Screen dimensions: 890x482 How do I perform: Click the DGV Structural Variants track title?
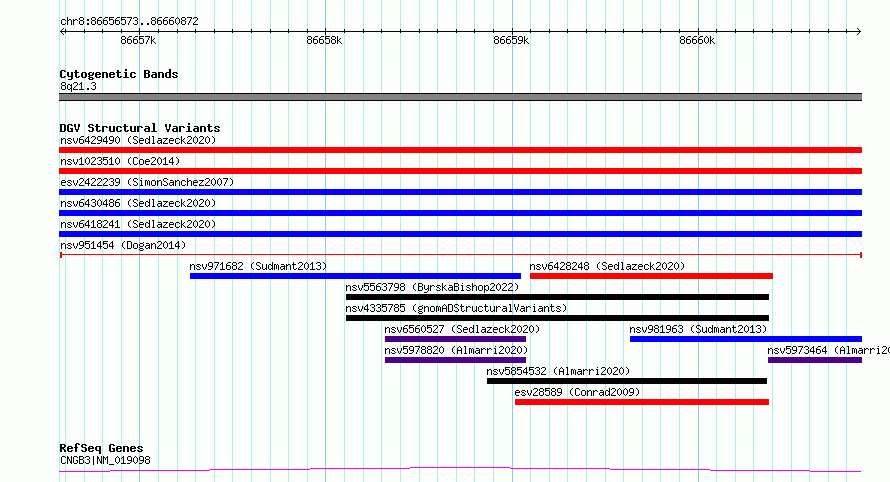pyautogui.click(x=140, y=128)
